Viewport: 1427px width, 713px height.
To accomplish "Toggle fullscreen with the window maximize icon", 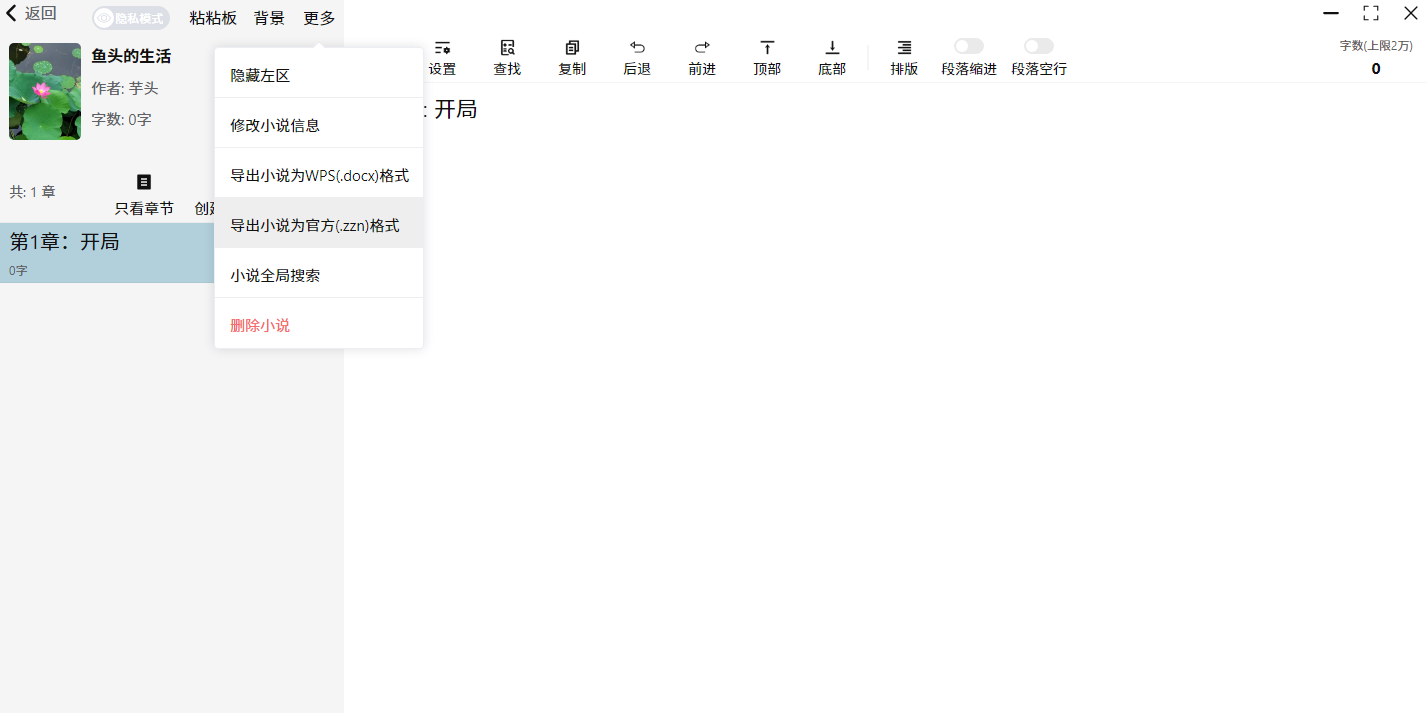I will [1371, 13].
